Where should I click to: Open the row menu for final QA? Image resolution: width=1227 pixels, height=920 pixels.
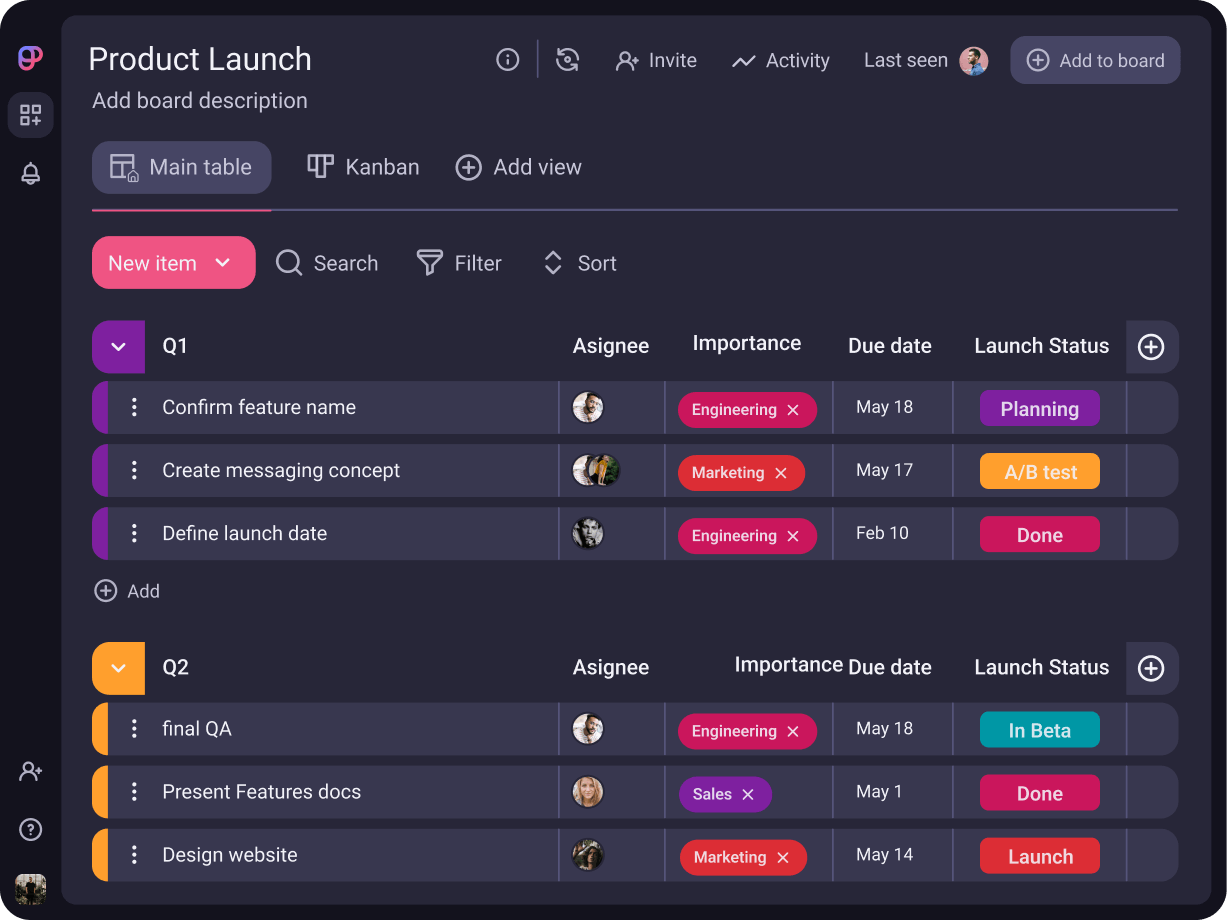(135, 729)
